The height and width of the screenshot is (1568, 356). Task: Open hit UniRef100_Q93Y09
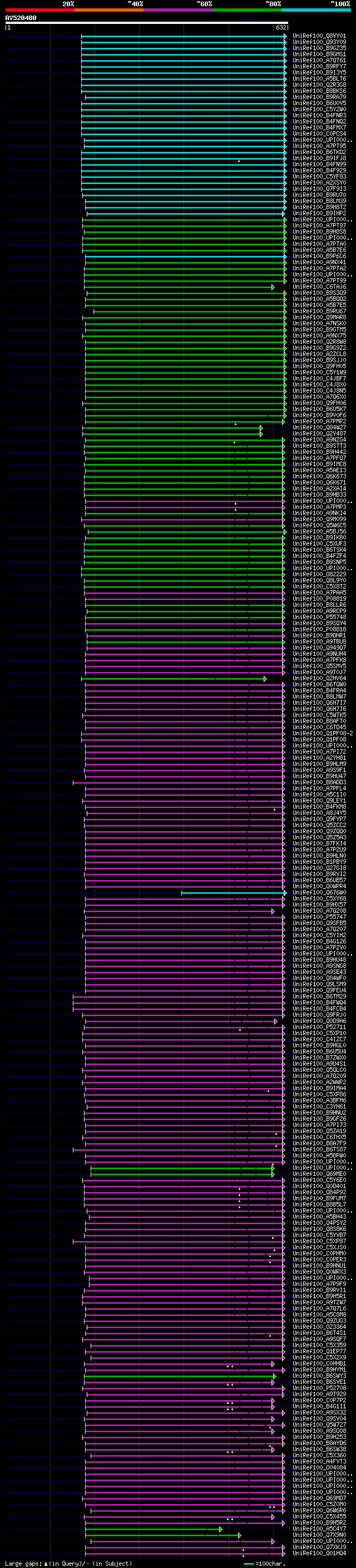[x=319, y=42]
